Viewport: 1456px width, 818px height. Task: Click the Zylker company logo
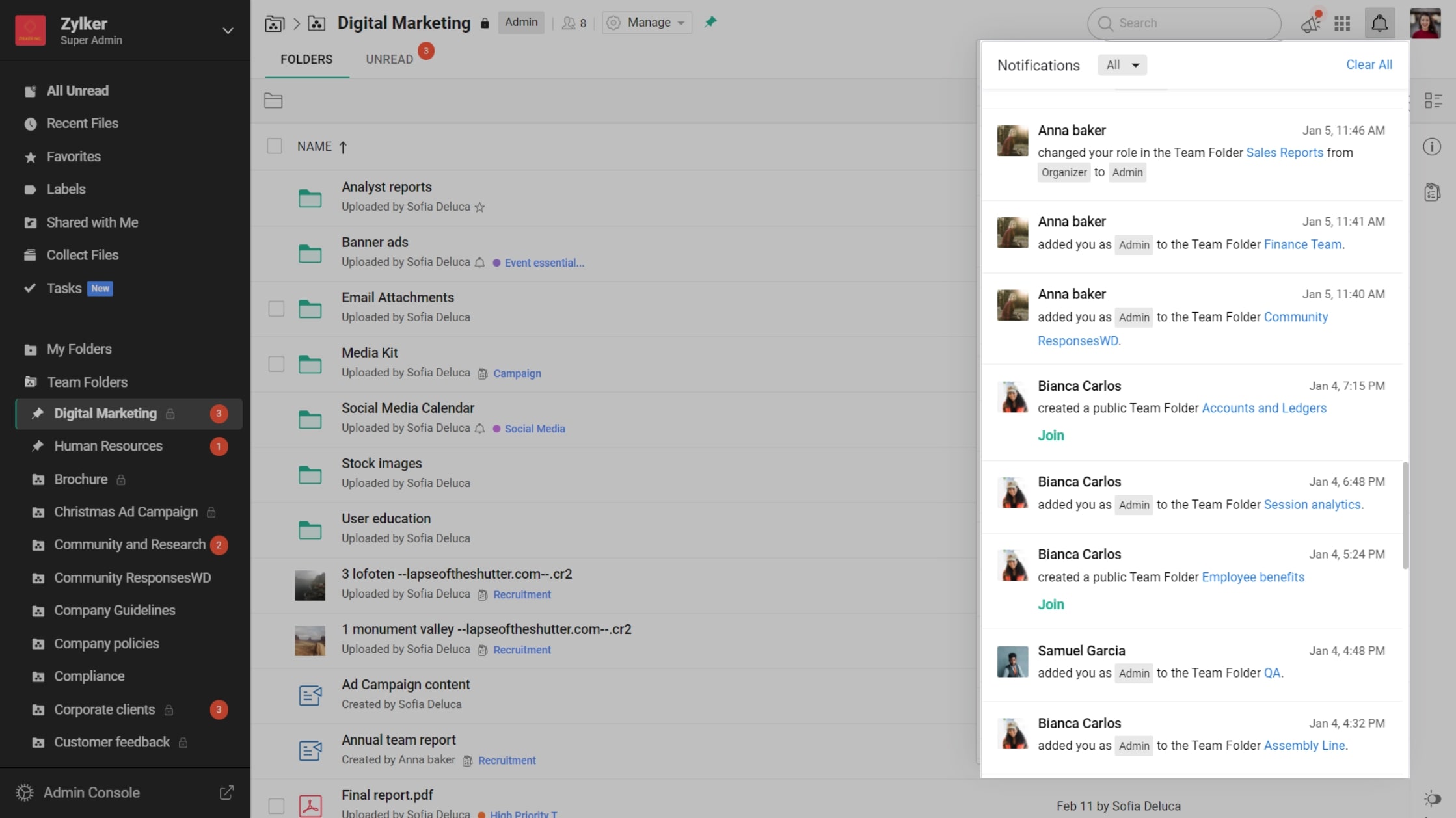[x=30, y=31]
